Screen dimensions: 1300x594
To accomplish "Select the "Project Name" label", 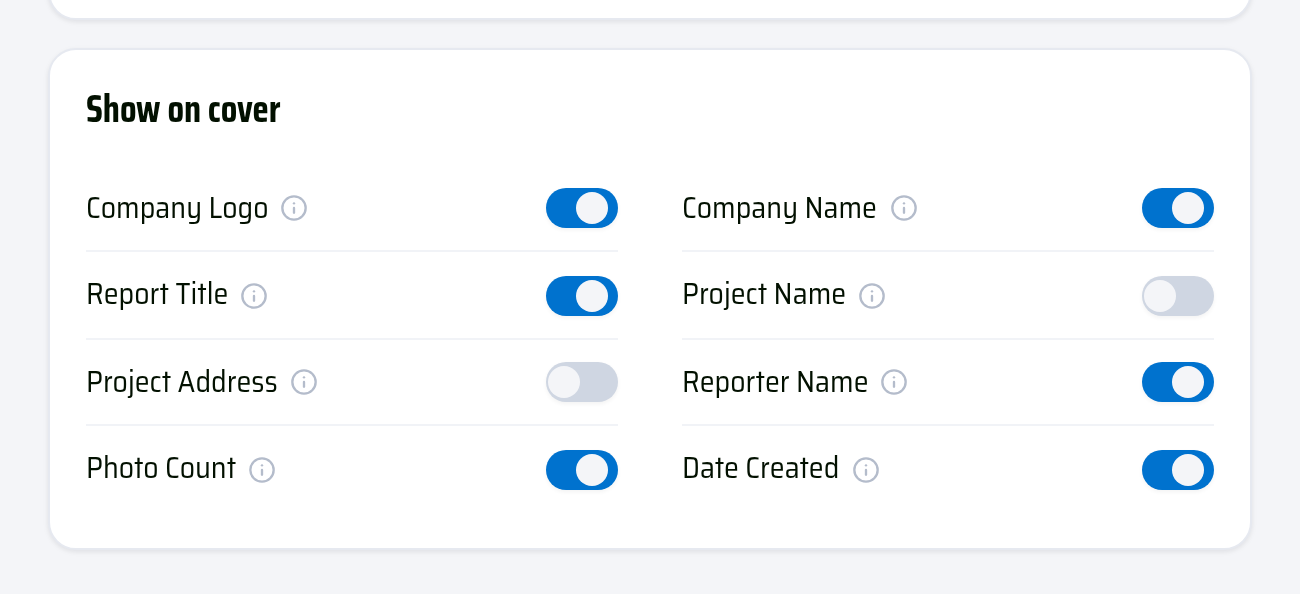I will 764,296.
